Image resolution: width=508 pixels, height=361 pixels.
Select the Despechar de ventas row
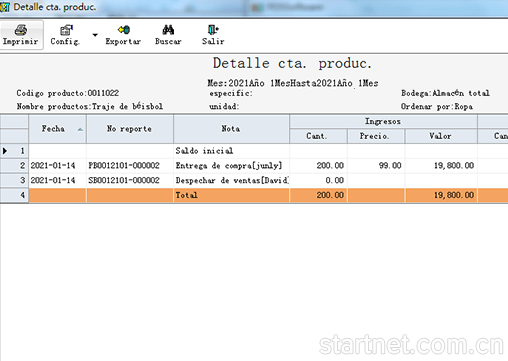[254, 180]
